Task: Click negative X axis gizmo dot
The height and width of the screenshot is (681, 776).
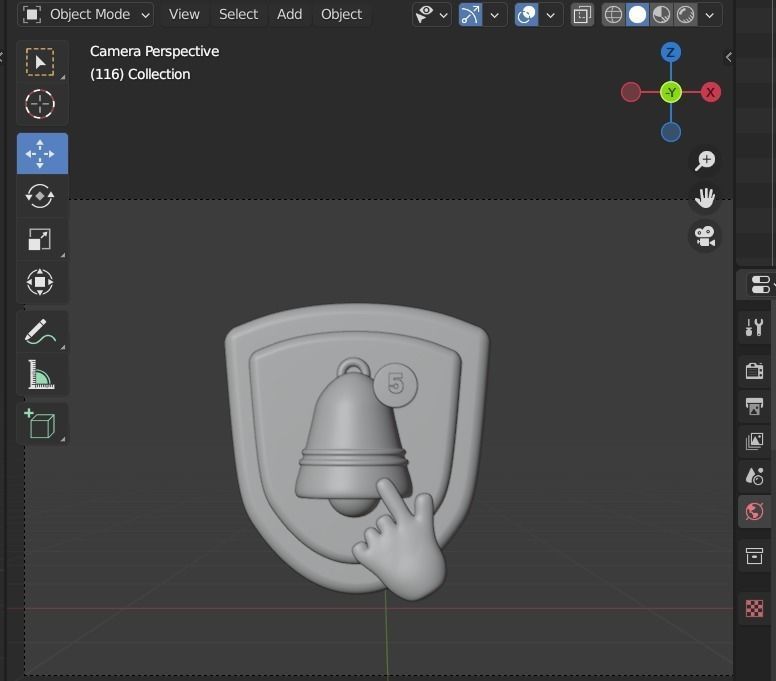Action: [x=630, y=92]
